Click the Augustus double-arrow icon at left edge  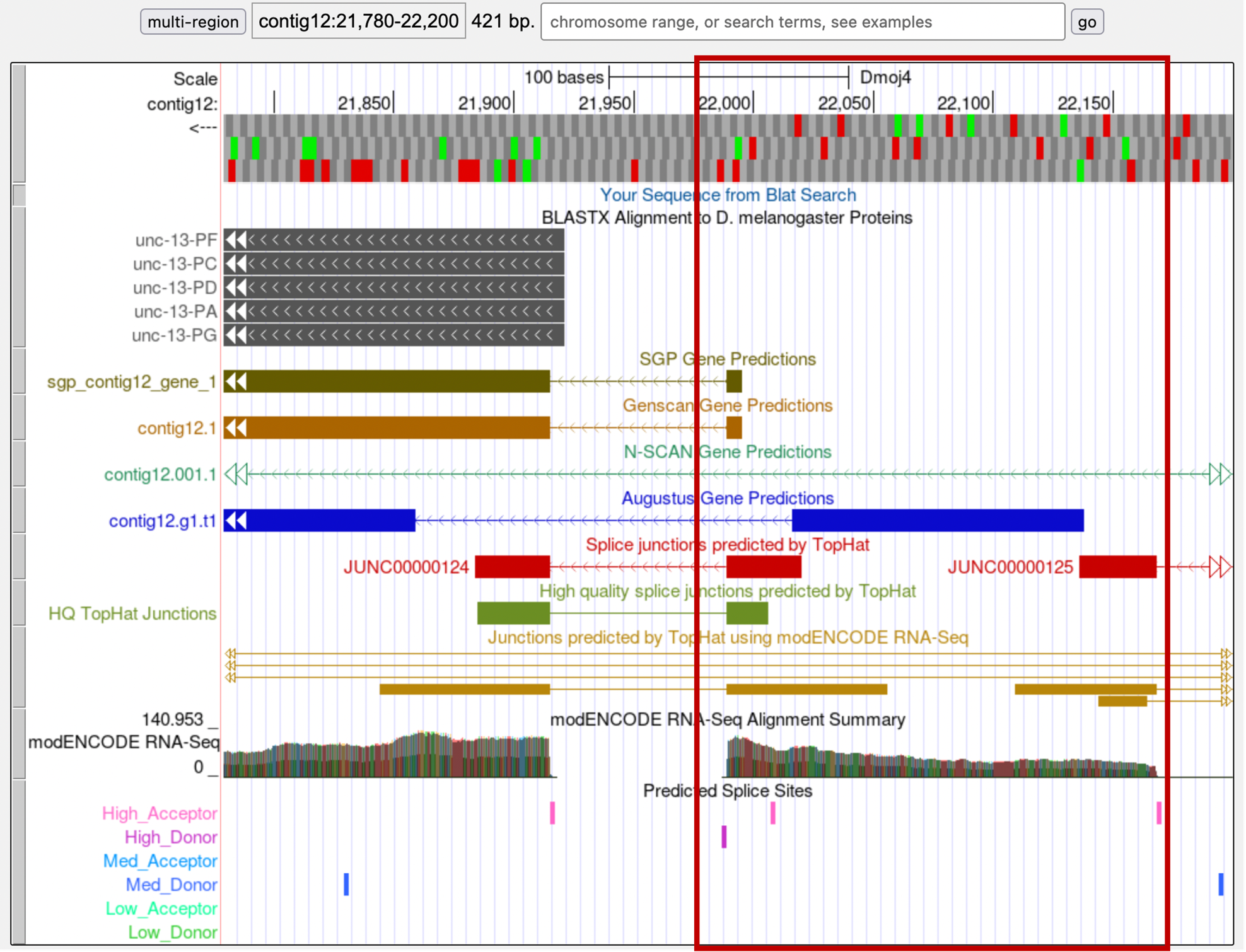click(236, 521)
